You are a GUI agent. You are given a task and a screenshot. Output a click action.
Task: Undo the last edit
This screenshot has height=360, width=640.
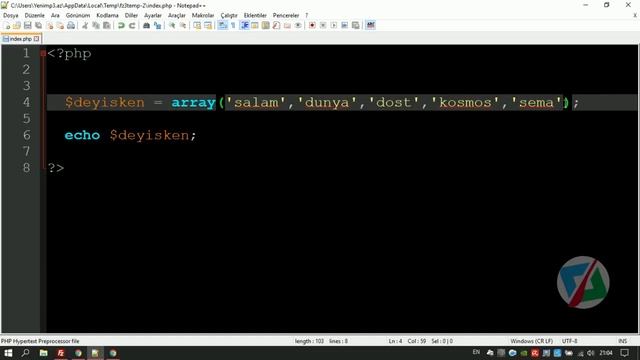[x=121, y=25]
